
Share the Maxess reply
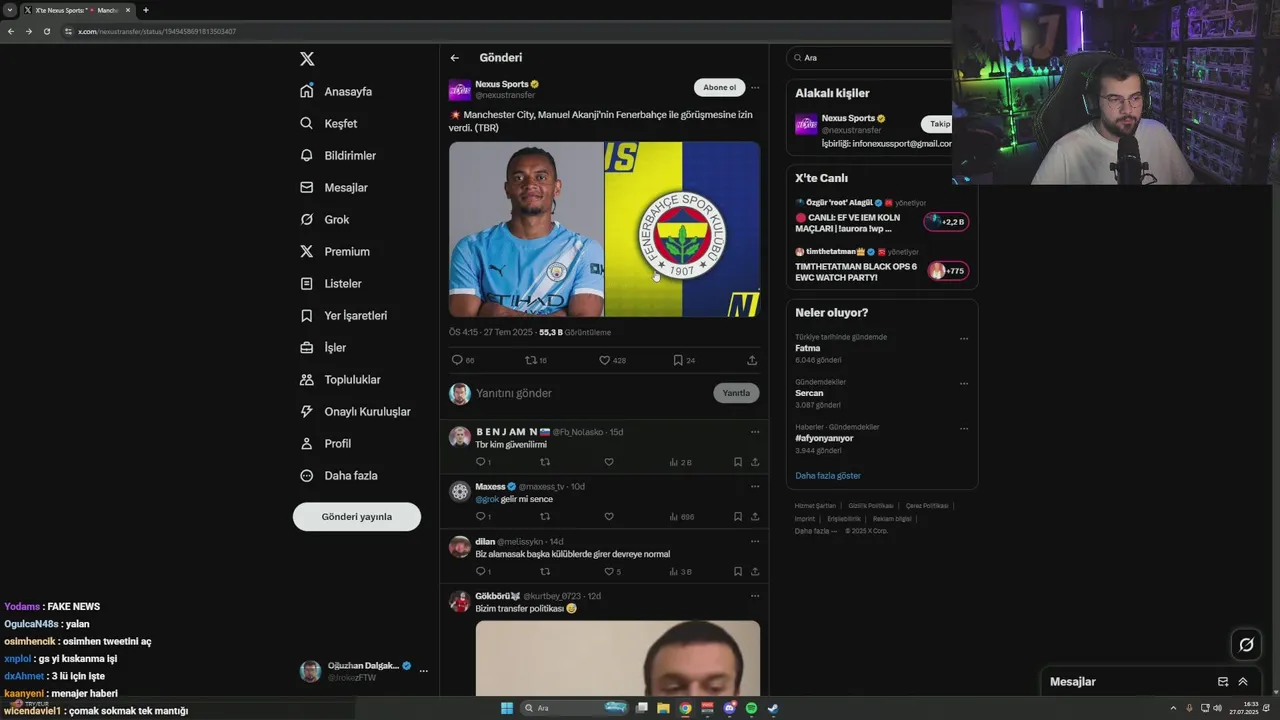click(x=755, y=517)
